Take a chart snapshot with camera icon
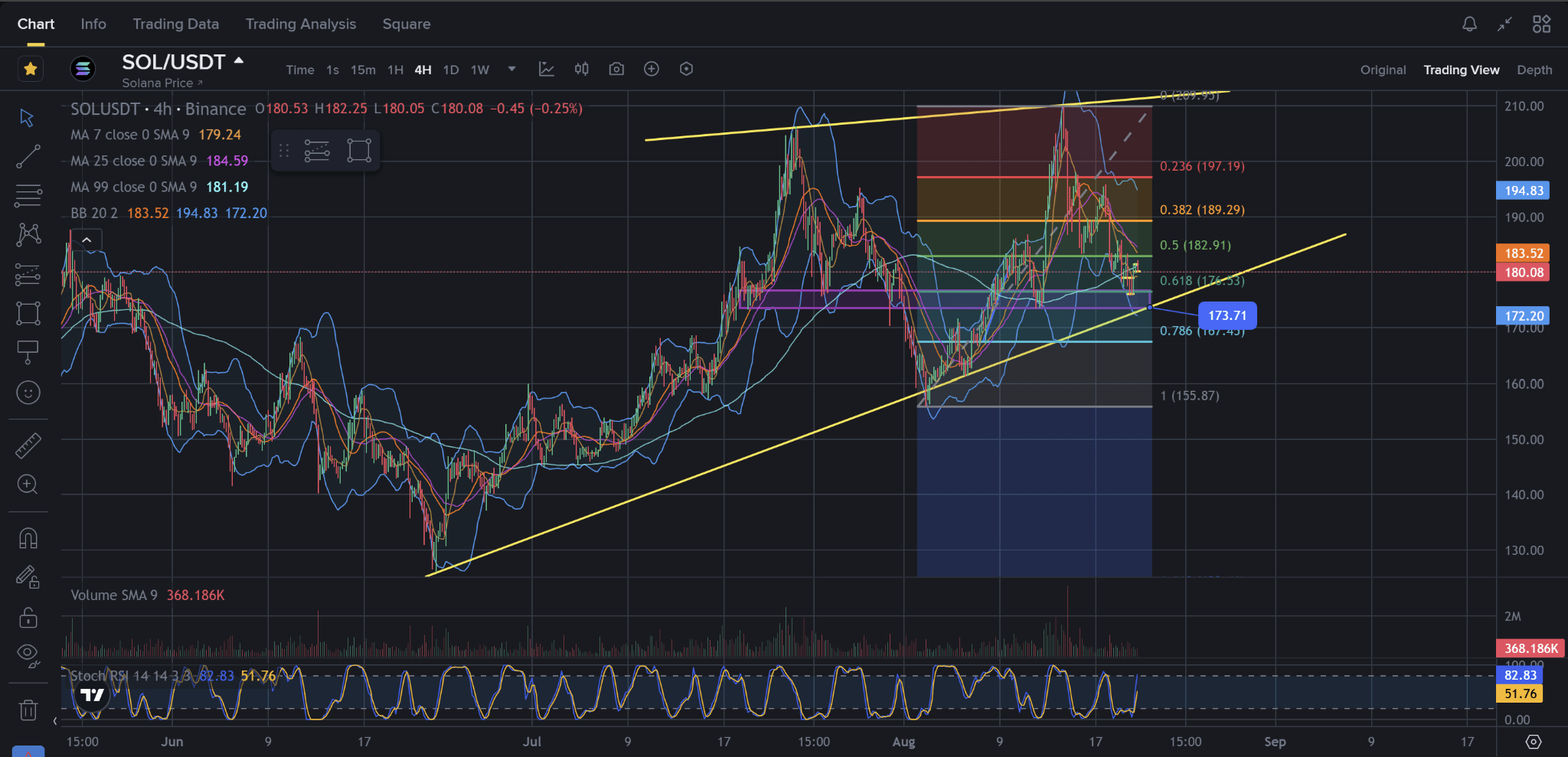Image resolution: width=1568 pixels, height=757 pixels. coord(616,69)
